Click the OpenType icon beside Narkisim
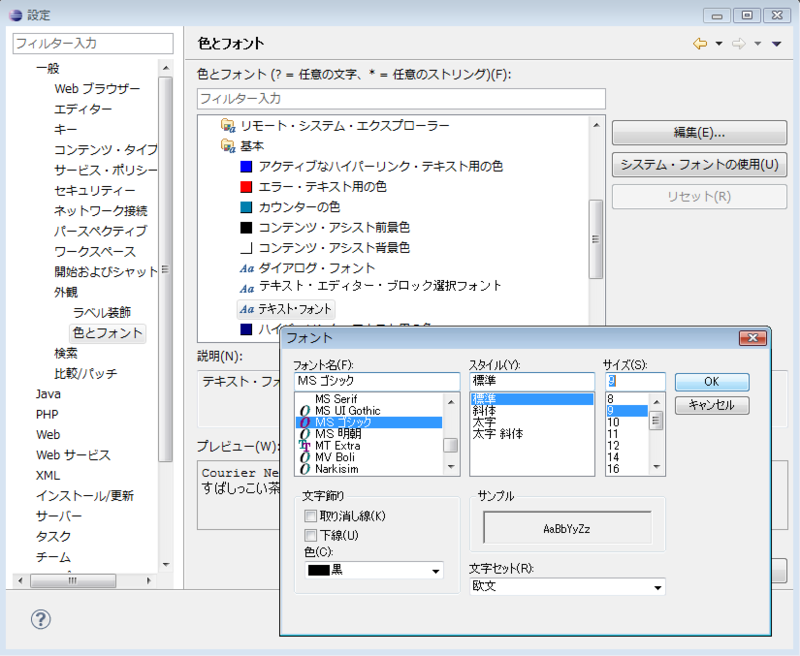This screenshot has height=656, width=800. pos(305,469)
